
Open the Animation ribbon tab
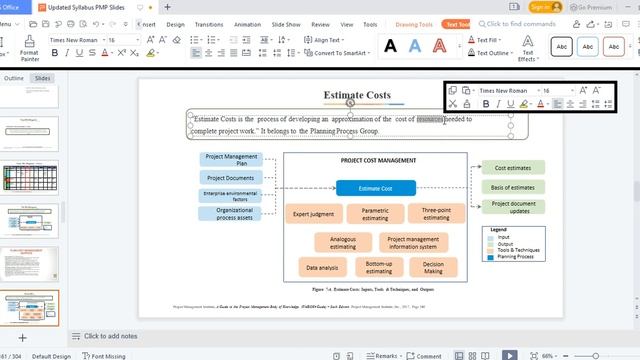coord(247,24)
